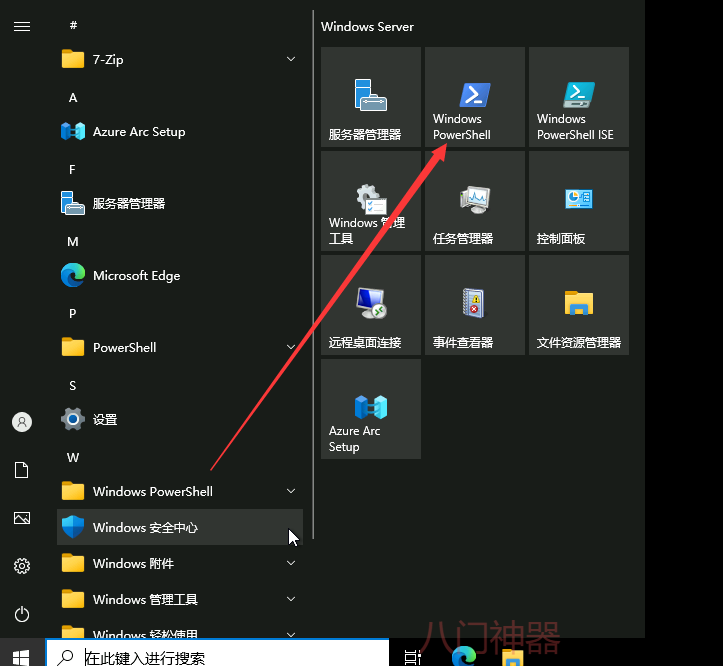
Task: Click the letter S section header
Action: (72, 386)
